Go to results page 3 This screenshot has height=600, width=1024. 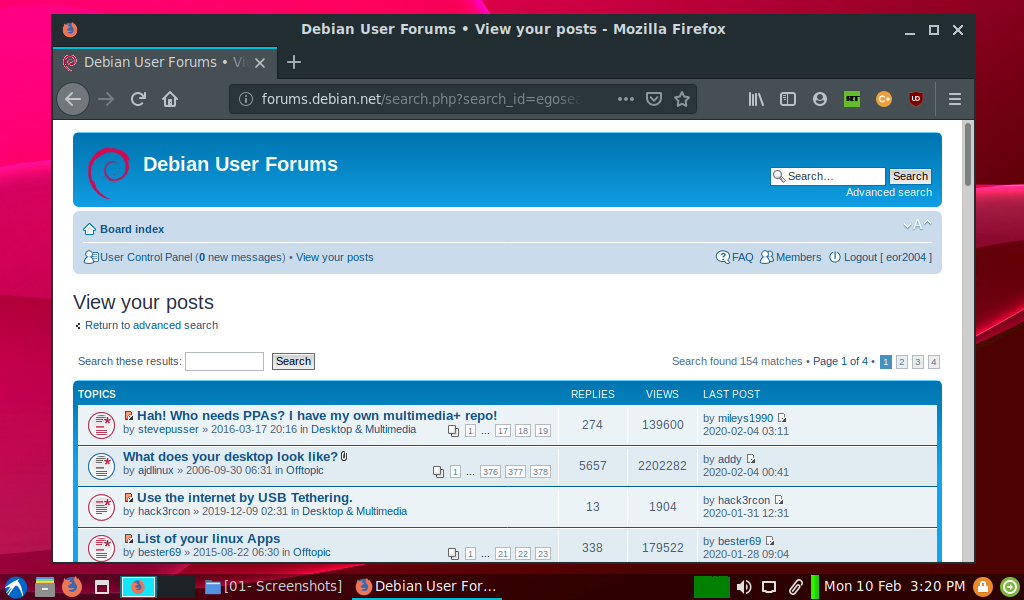point(918,362)
